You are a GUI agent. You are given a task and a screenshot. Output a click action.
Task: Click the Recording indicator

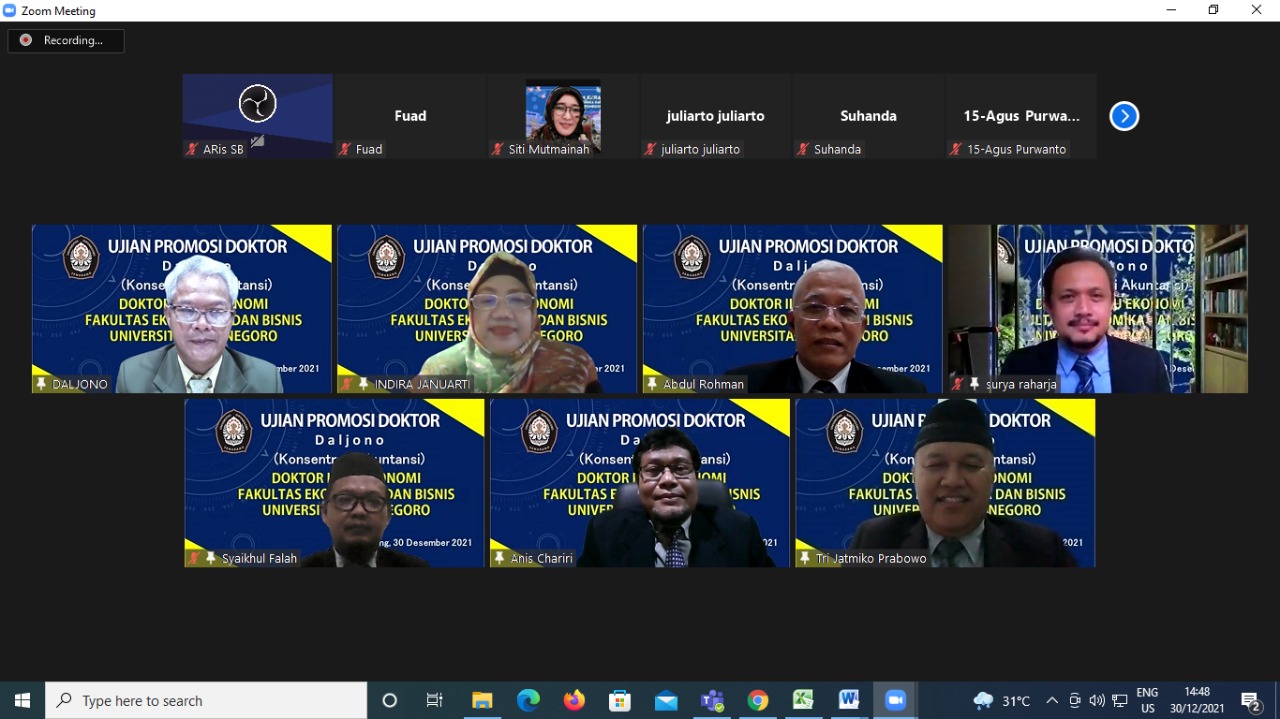point(66,40)
